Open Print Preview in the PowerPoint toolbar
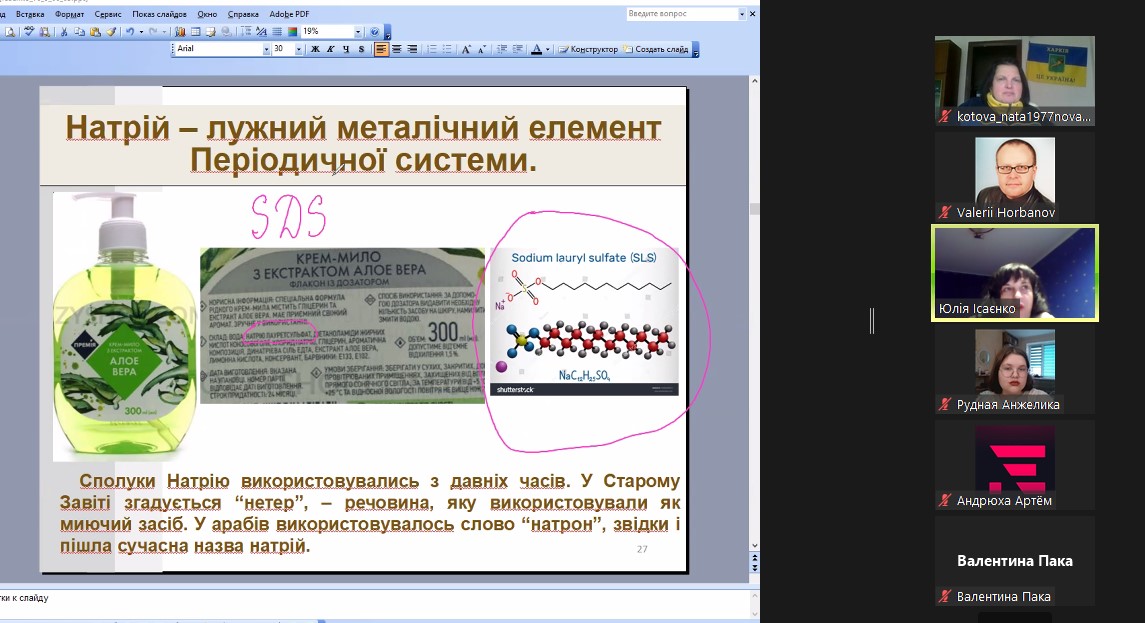 (x=10, y=32)
